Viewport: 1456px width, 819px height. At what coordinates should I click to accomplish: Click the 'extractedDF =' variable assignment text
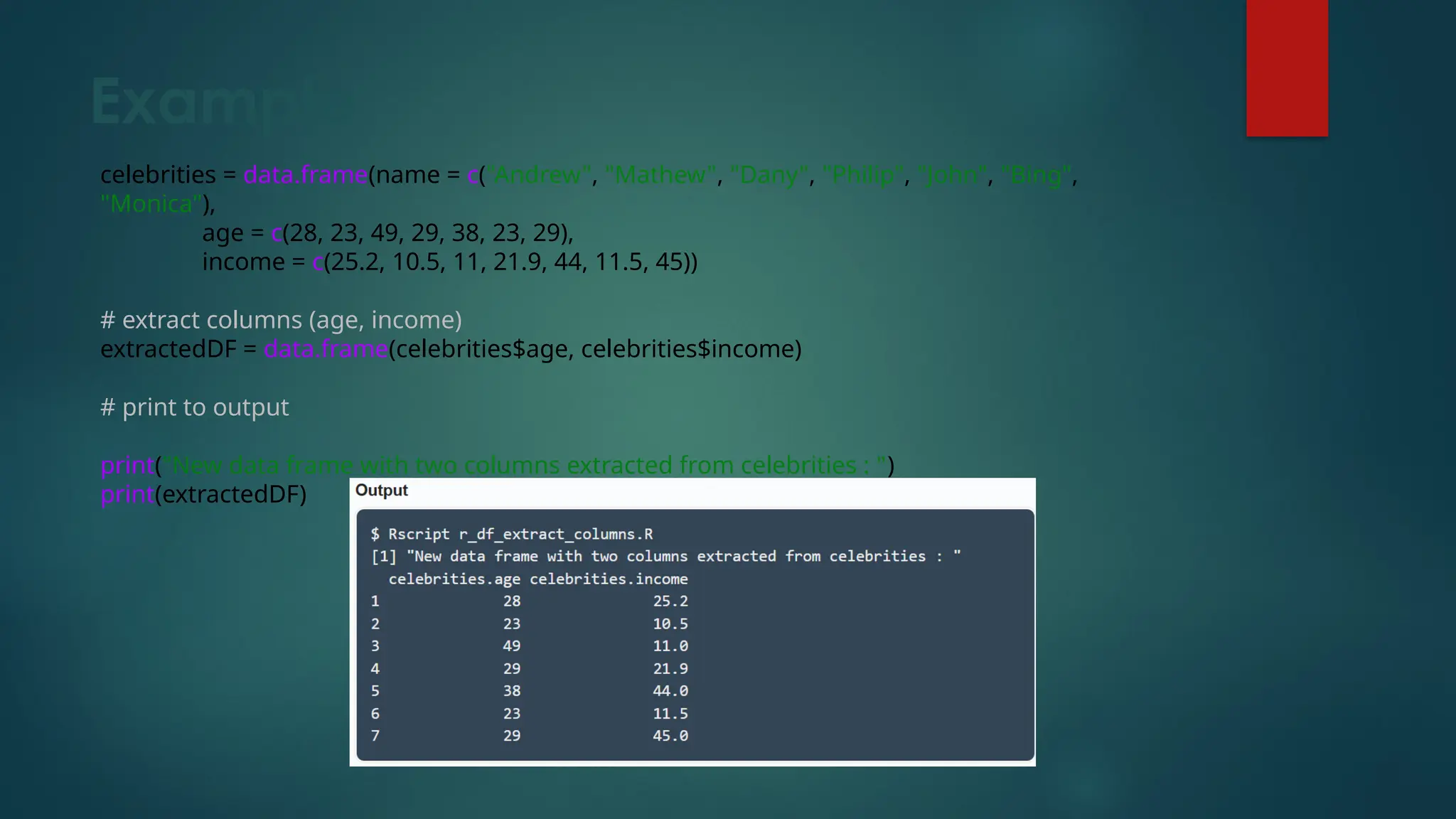tap(178, 349)
